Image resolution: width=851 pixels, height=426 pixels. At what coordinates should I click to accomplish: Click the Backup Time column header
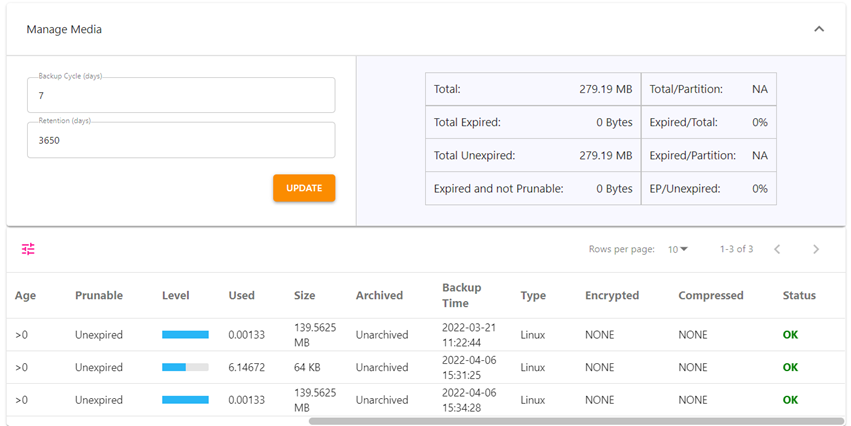[461, 295]
